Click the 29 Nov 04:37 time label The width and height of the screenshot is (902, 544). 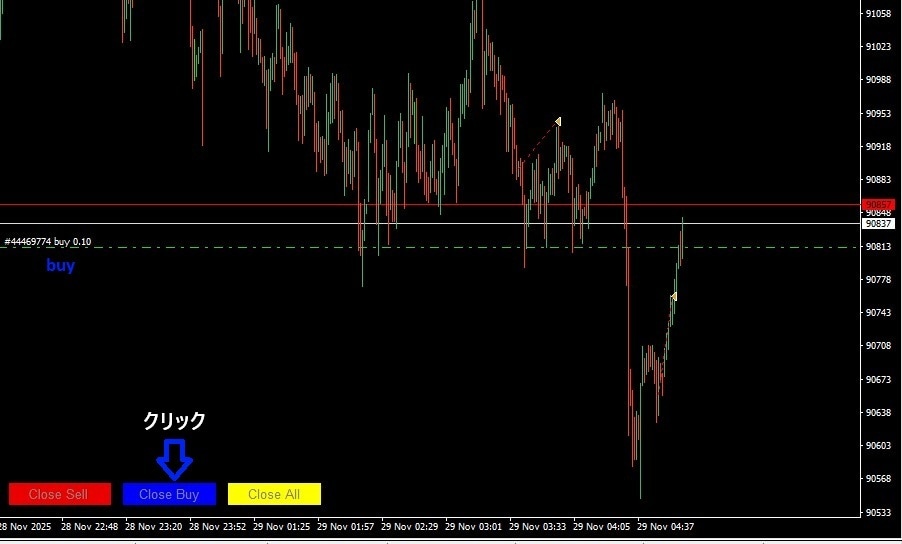click(x=666, y=526)
